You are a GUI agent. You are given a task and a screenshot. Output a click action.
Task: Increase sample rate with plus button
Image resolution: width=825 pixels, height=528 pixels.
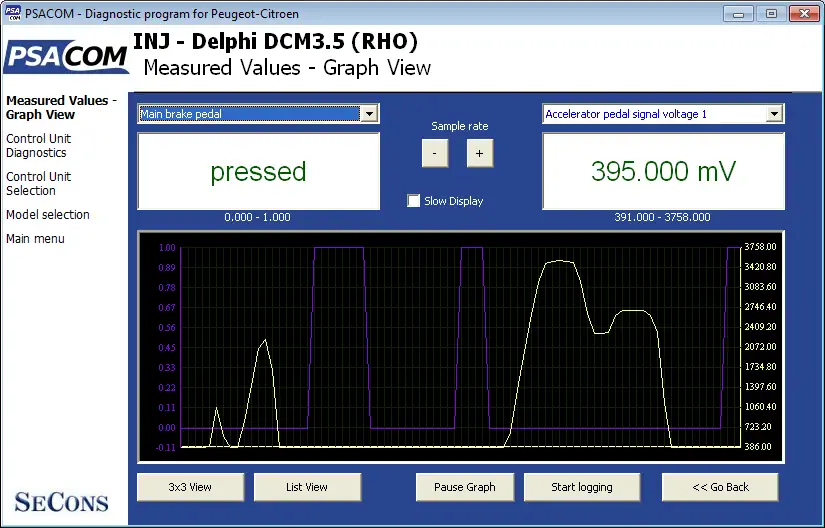coord(479,154)
